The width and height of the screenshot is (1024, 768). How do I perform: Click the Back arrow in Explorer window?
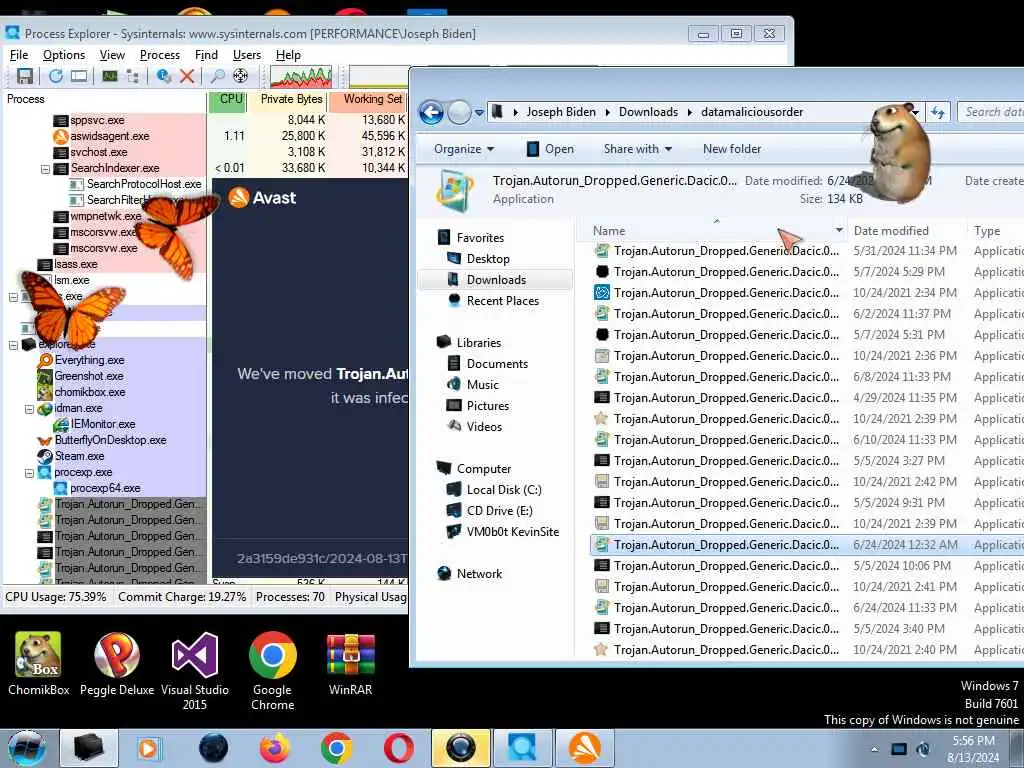click(x=431, y=112)
